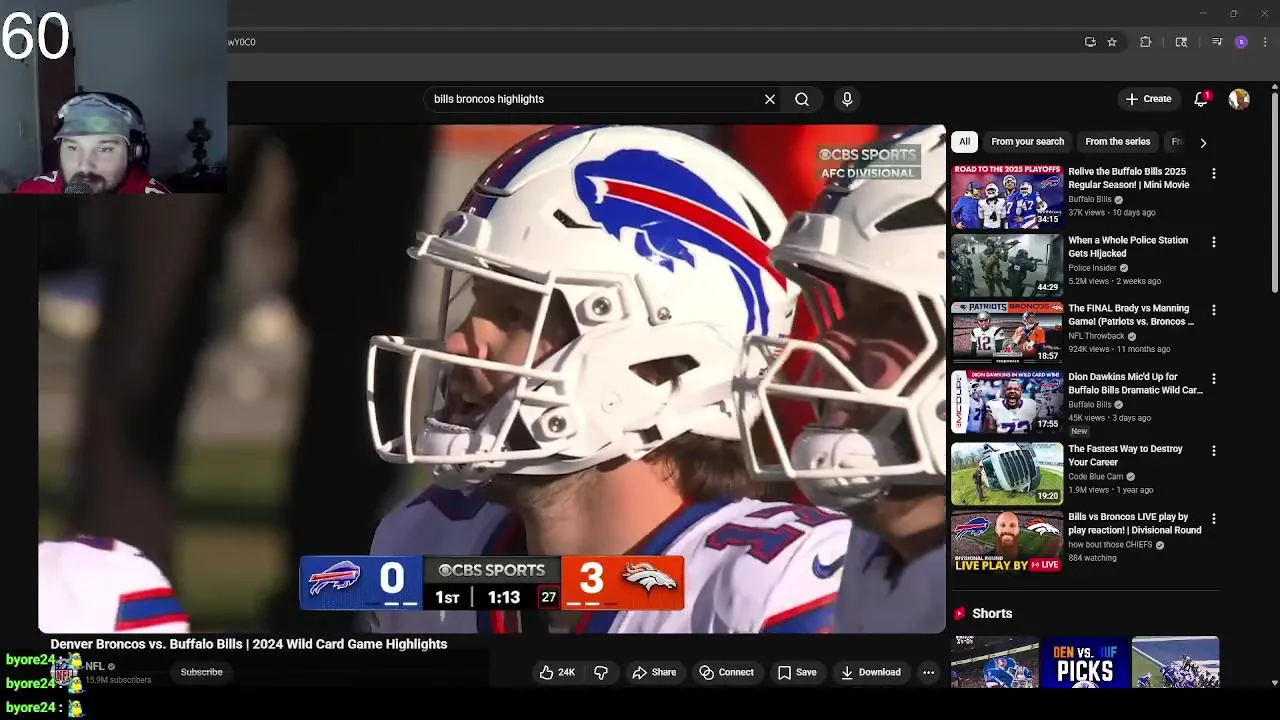
Task: Click the Create button
Action: click(x=1148, y=99)
